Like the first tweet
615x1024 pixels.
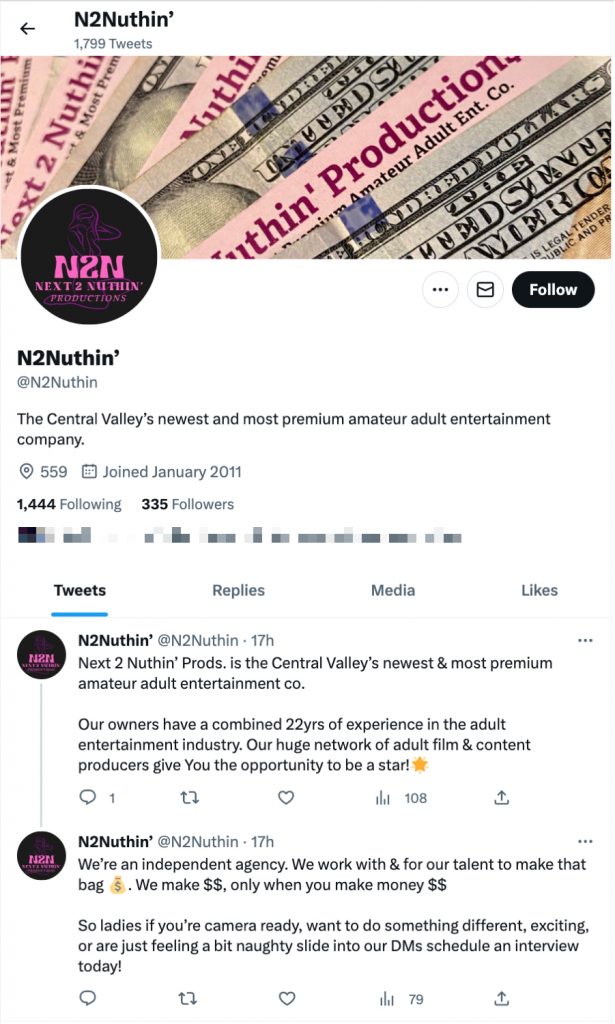click(x=286, y=797)
